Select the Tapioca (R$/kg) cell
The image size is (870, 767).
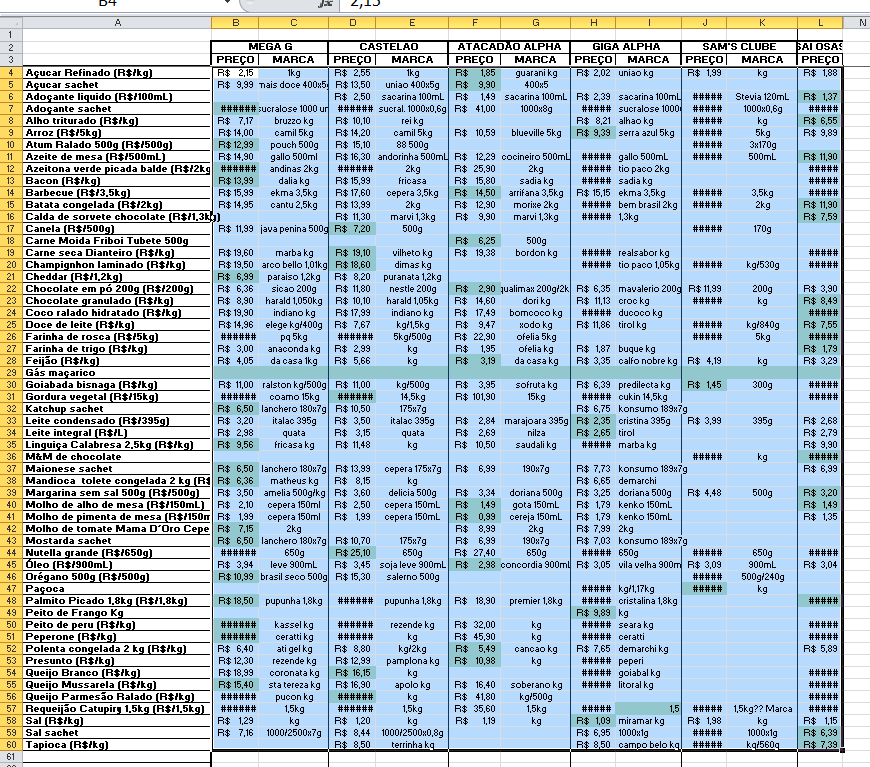click(117, 745)
